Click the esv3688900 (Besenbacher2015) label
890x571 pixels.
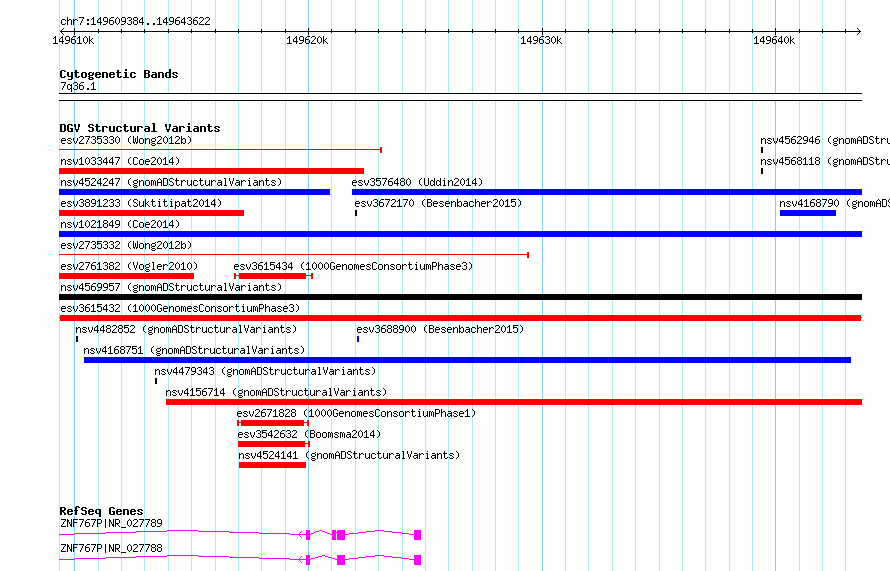click(x=440, y=329)
